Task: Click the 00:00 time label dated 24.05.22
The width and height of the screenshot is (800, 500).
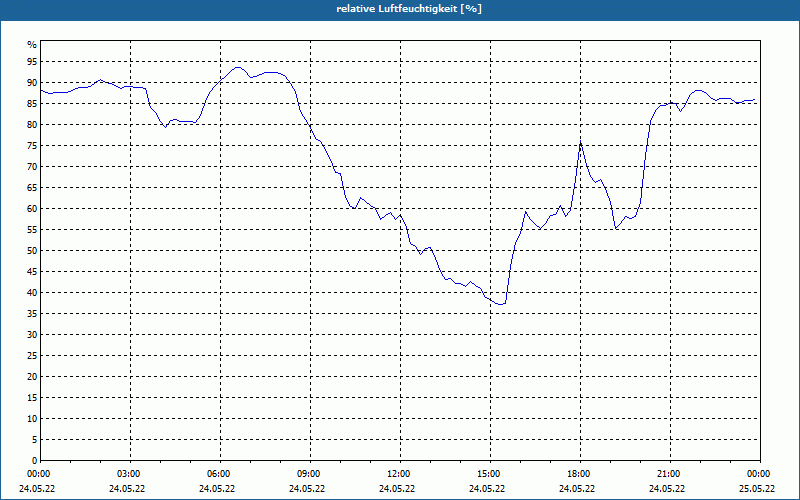Action: (x=38, y=474)
